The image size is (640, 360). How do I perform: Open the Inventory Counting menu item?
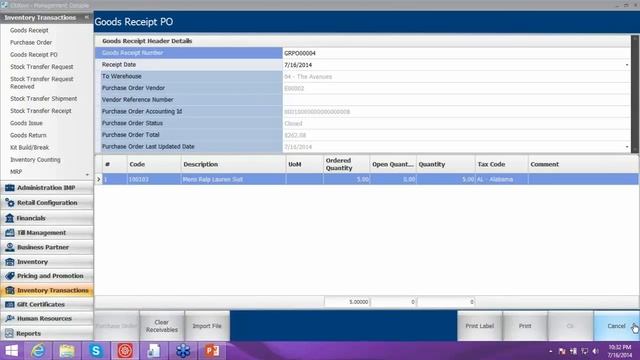35,160
